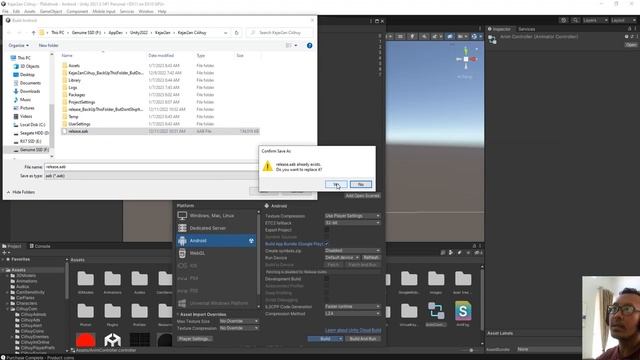Click the search box in the save dialog
Screen dimensions: 640x360
point(280,33)
